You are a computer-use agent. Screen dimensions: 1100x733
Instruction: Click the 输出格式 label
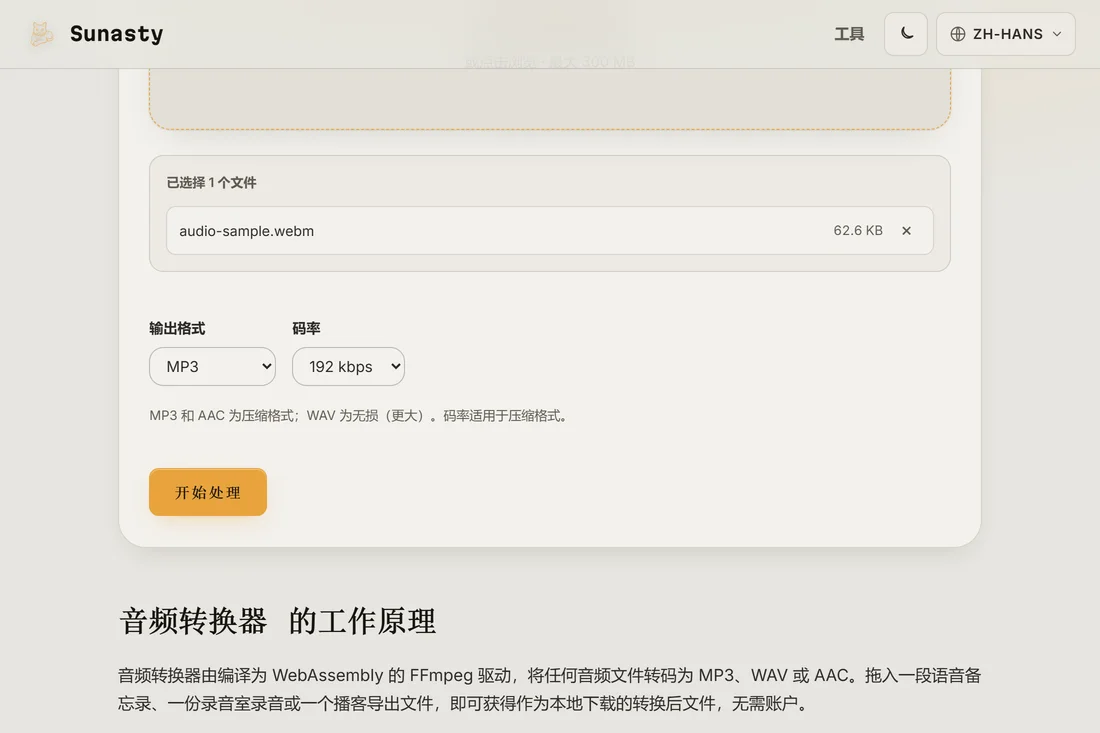[177, 328]
